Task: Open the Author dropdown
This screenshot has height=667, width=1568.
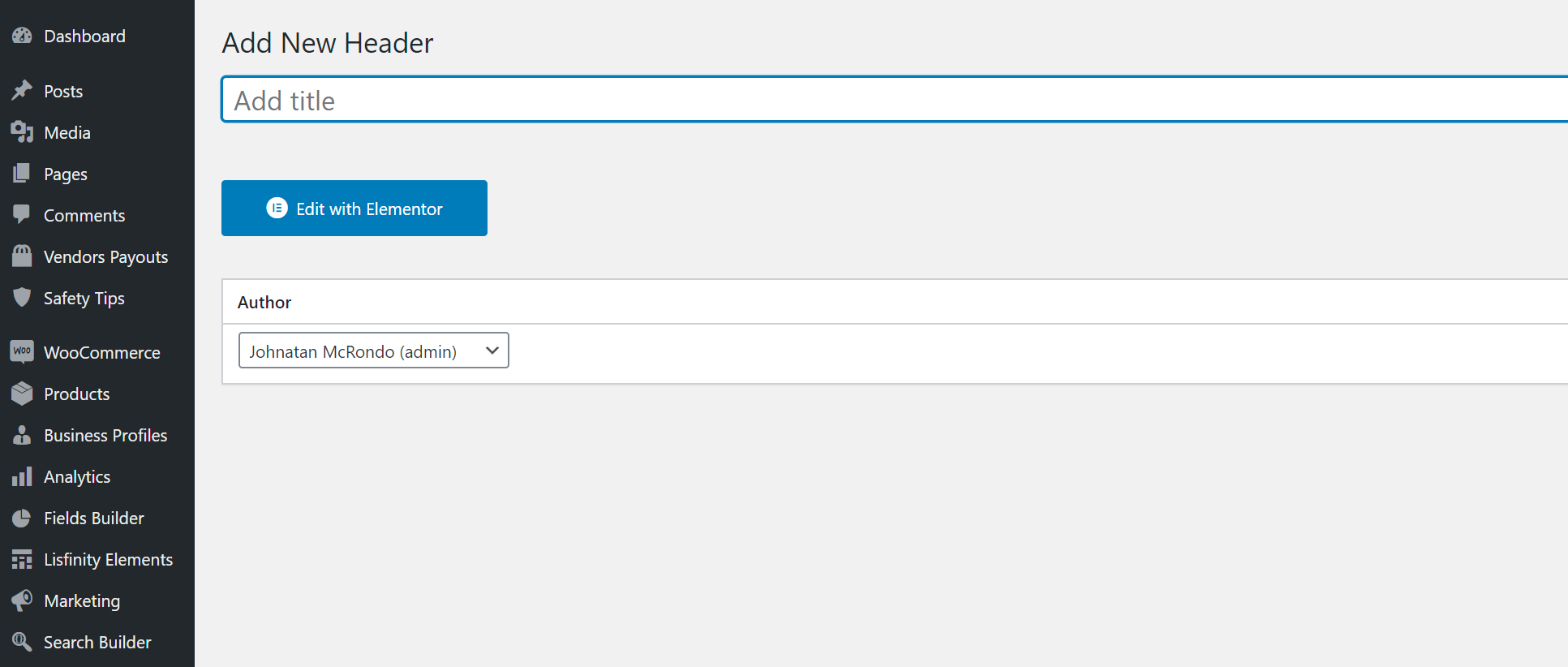Action: pos(373,351)
